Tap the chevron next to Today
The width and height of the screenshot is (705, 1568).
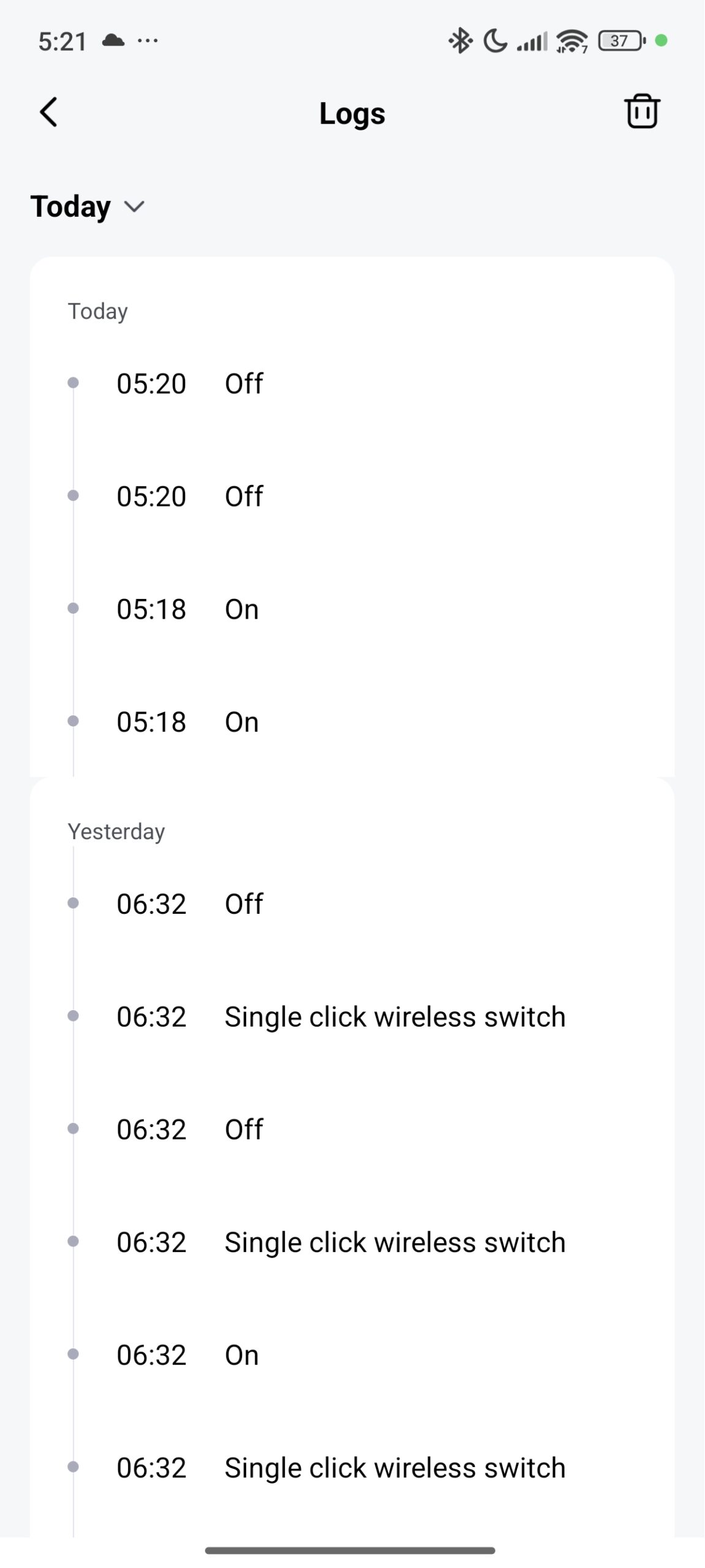pos(134,206)
